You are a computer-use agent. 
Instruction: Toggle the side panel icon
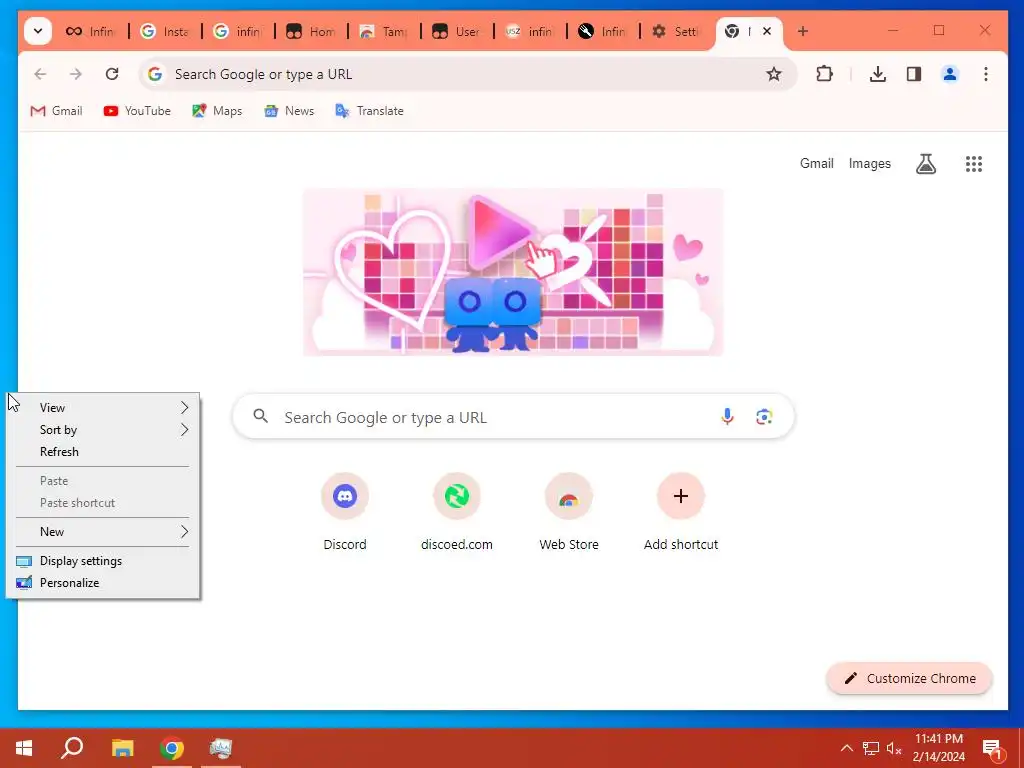tap(914, 74)
